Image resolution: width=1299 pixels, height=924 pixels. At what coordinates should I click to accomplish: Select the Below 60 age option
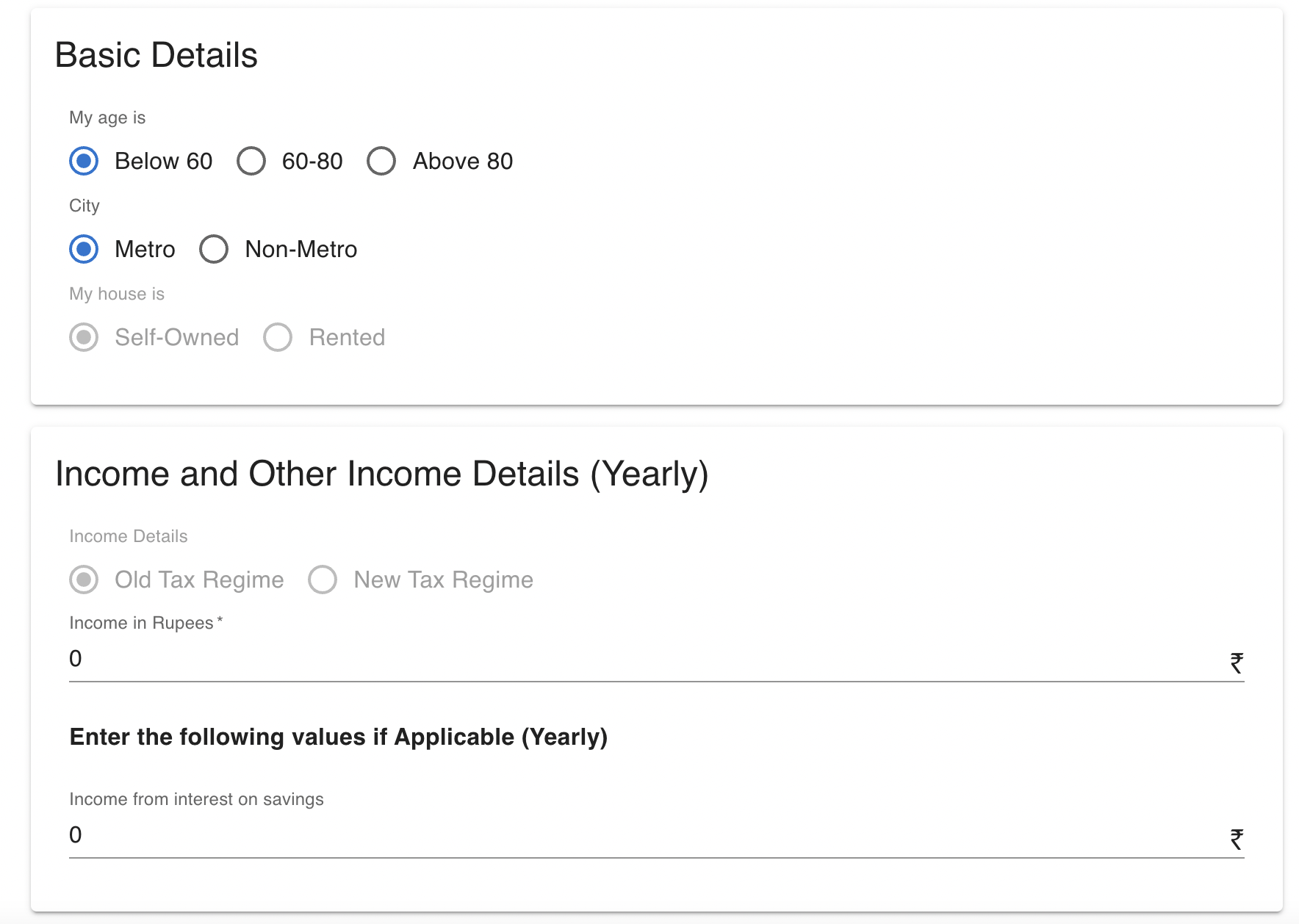[x=83, y=161]
